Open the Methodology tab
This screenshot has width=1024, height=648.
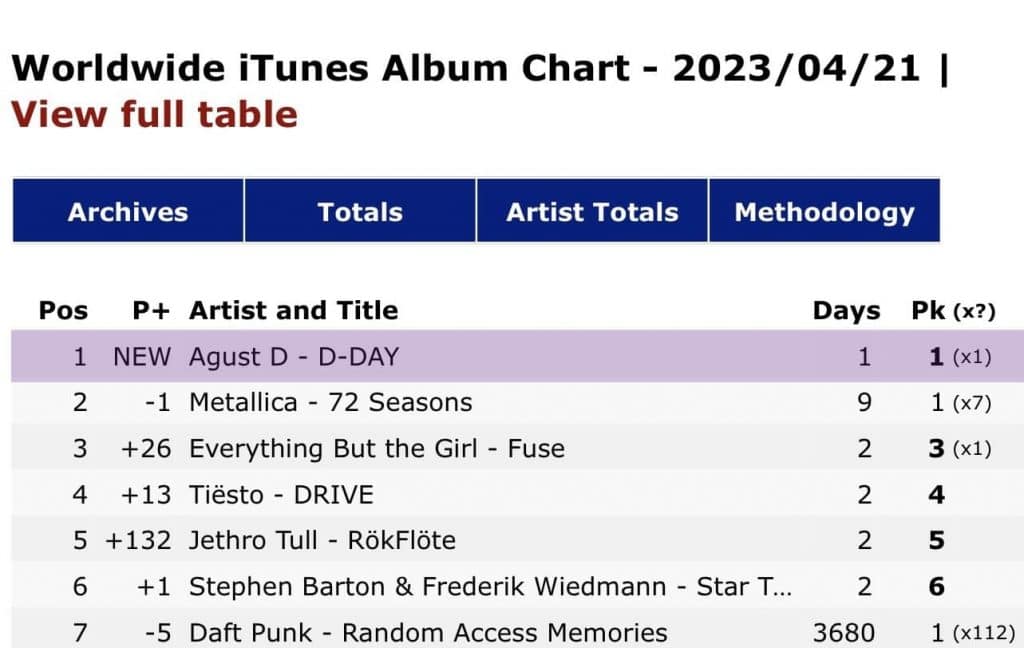coord(824,212)
